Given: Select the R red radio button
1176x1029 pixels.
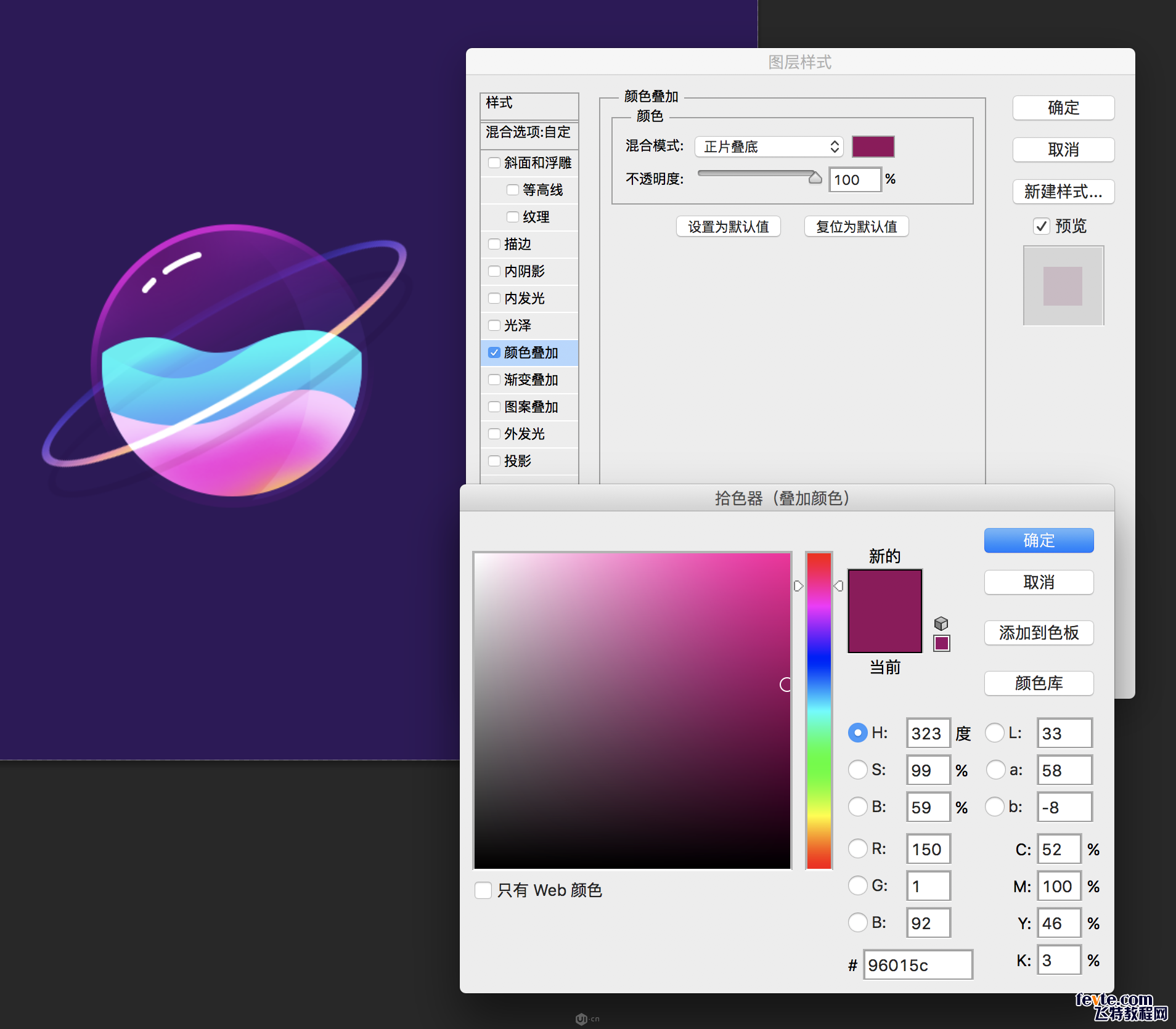Looking at the screenshot, I should [x=857, y=848].
